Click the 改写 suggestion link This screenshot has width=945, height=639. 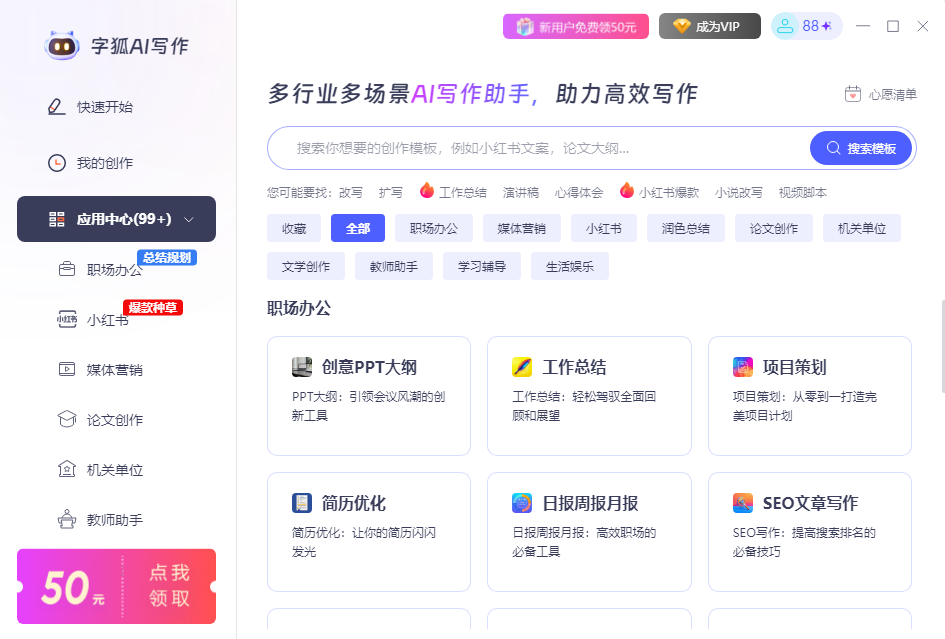coord(351,192)
